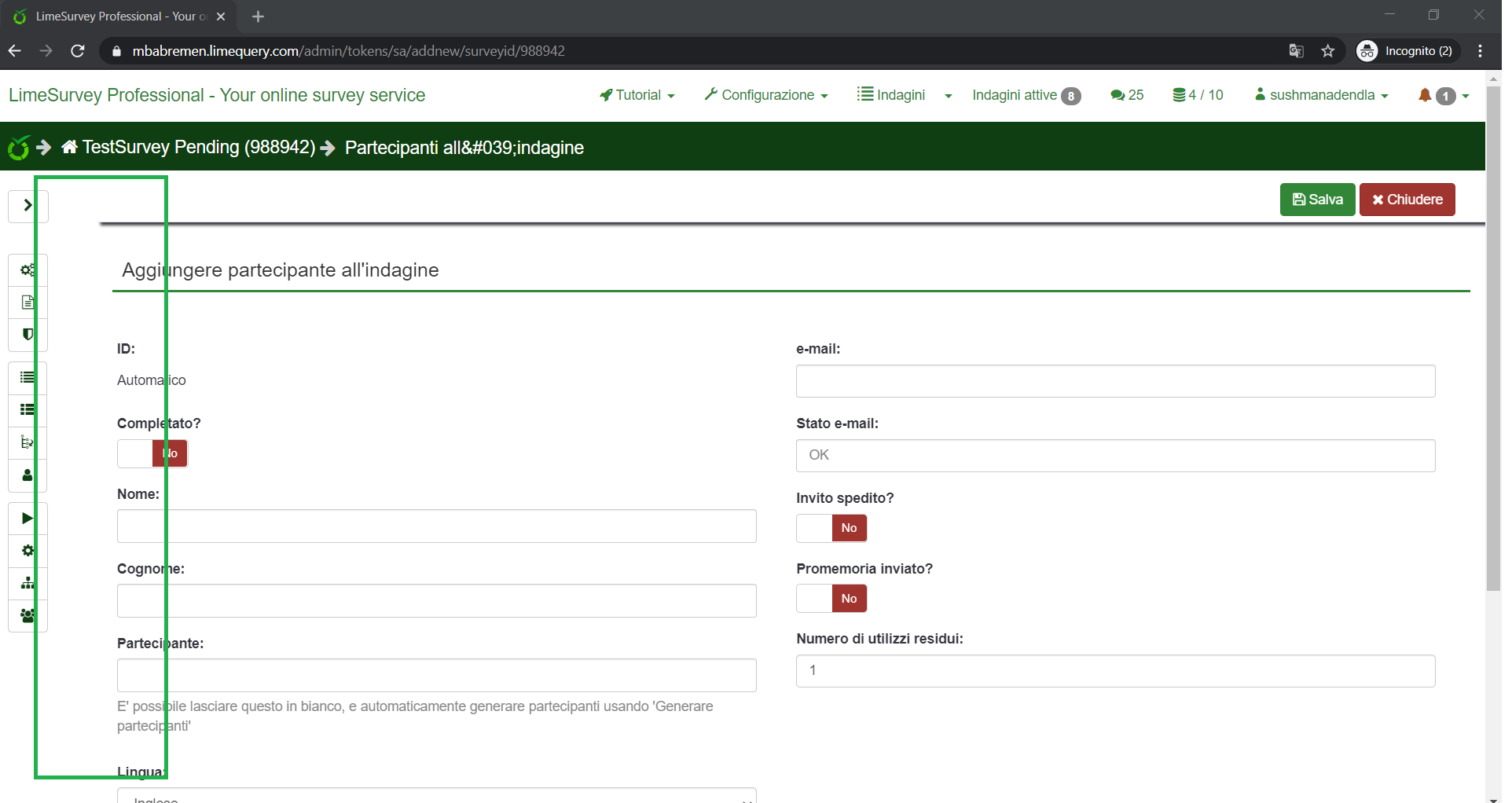This screenshot has height=803, width=1512.
Task: Click the page vertical scrollbar
Action: click(1493, 338)
